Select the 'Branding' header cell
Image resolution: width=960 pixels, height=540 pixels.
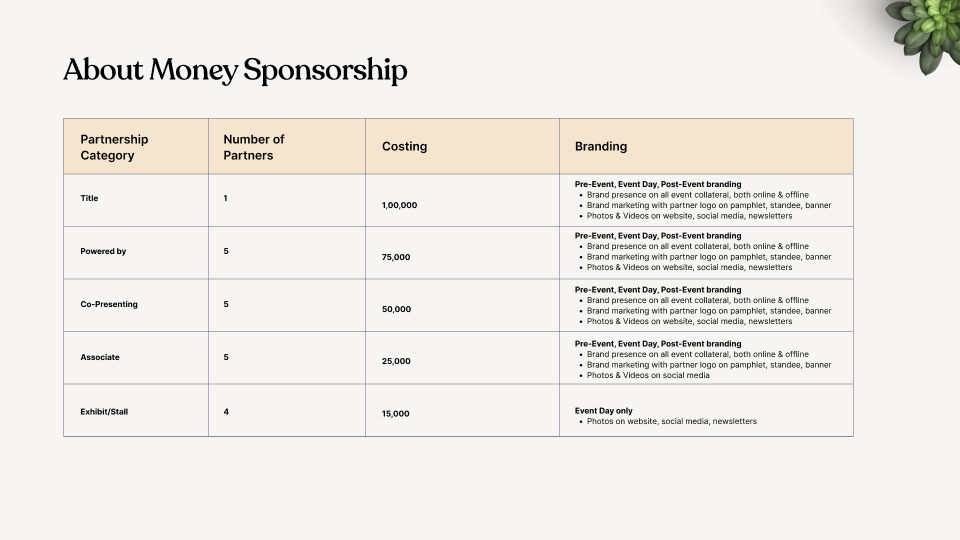click(601, 146)
